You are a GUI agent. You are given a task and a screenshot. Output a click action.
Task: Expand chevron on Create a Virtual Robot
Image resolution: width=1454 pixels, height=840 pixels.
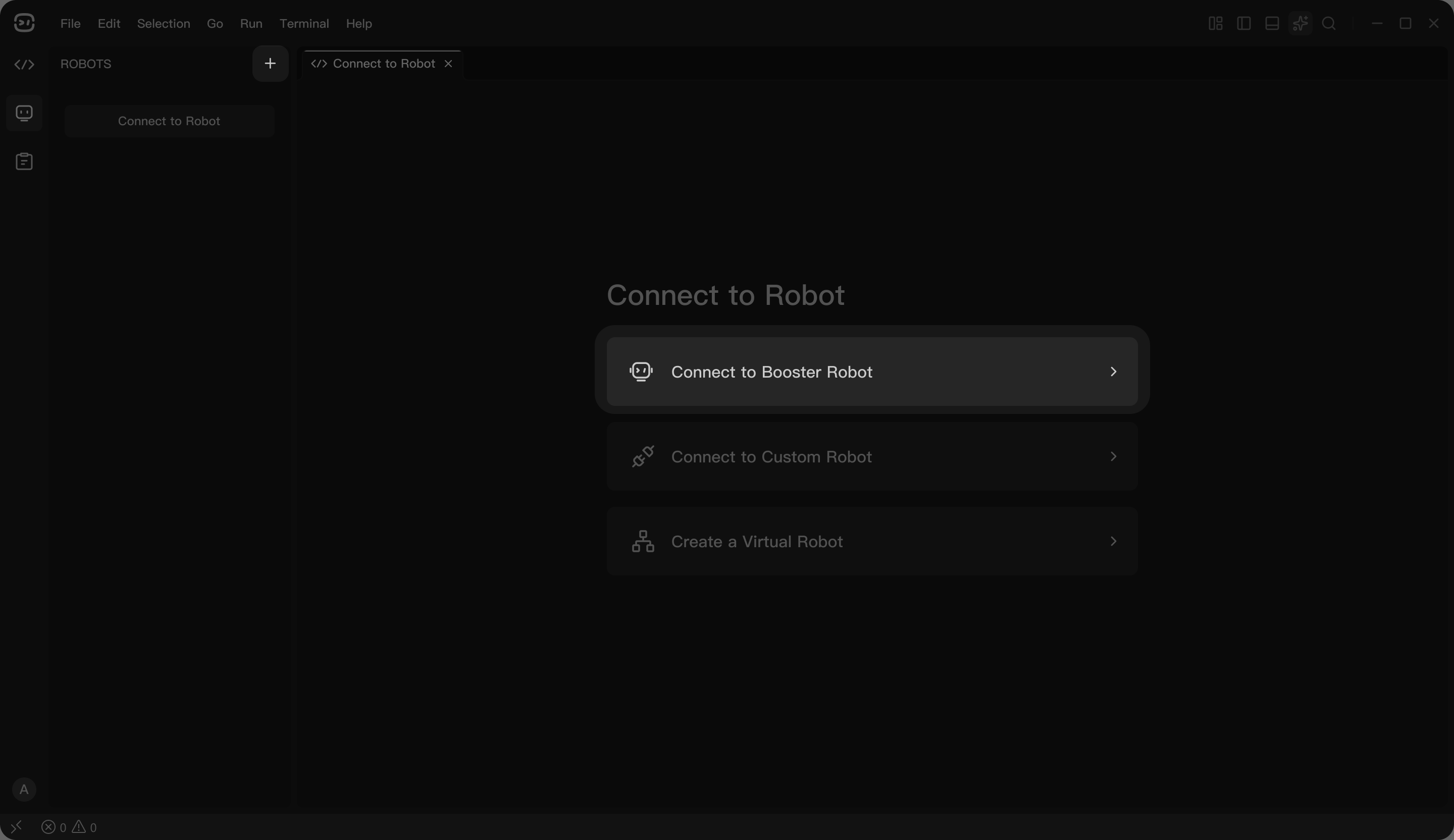click(1114, 541)
